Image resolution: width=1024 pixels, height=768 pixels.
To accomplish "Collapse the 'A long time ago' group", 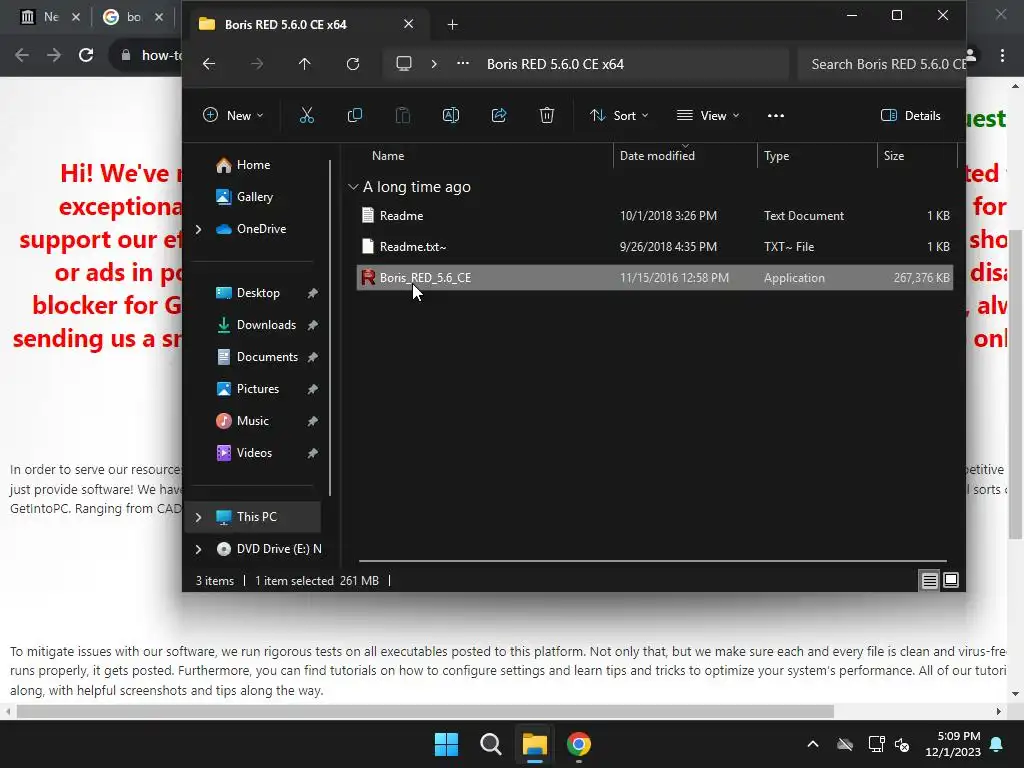I will click(353, 187).
